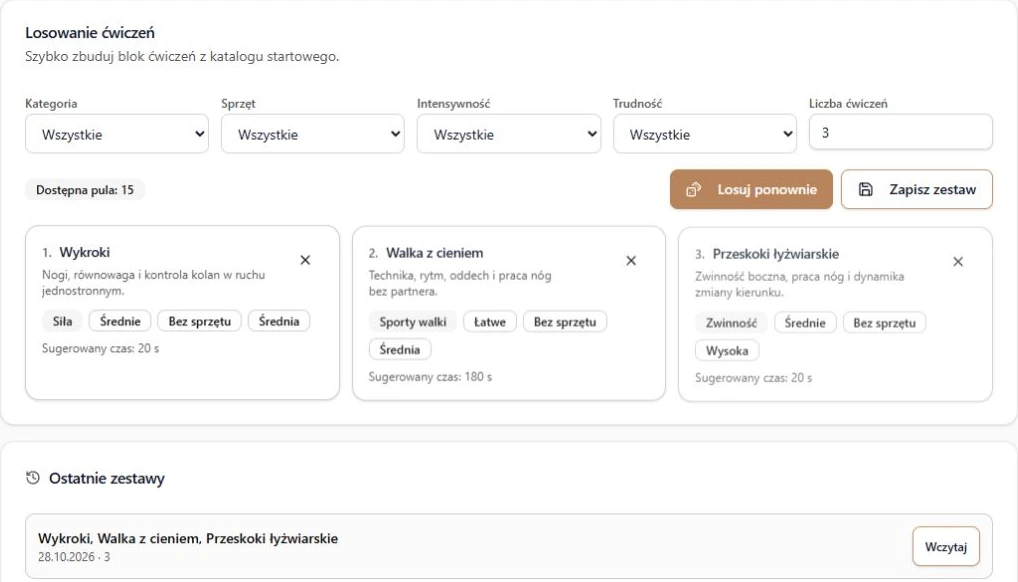Click the Wysoka tag

[727, 351]
